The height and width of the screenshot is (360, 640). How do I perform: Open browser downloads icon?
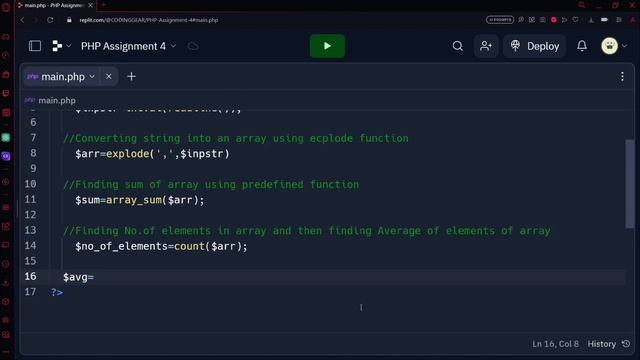click(591, 20)
